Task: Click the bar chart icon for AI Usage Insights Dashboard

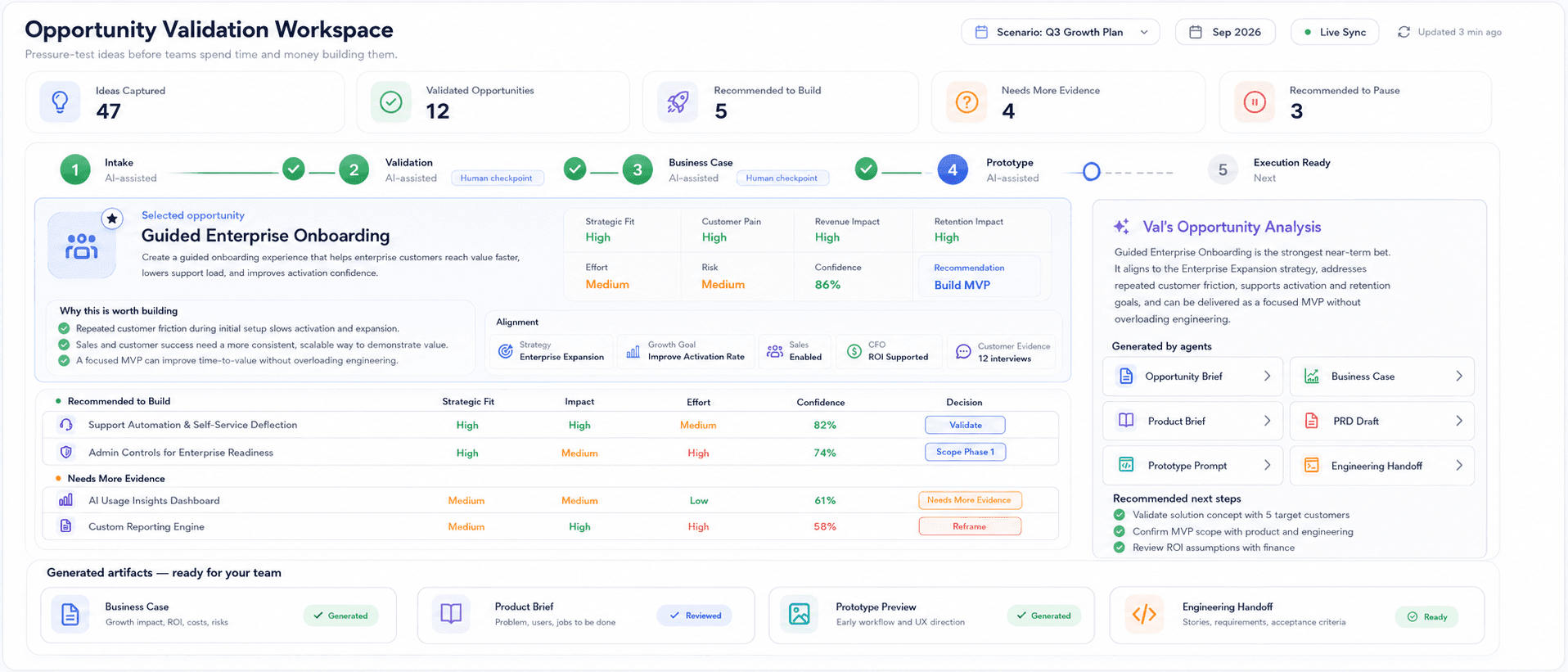Action: point(65,500)
